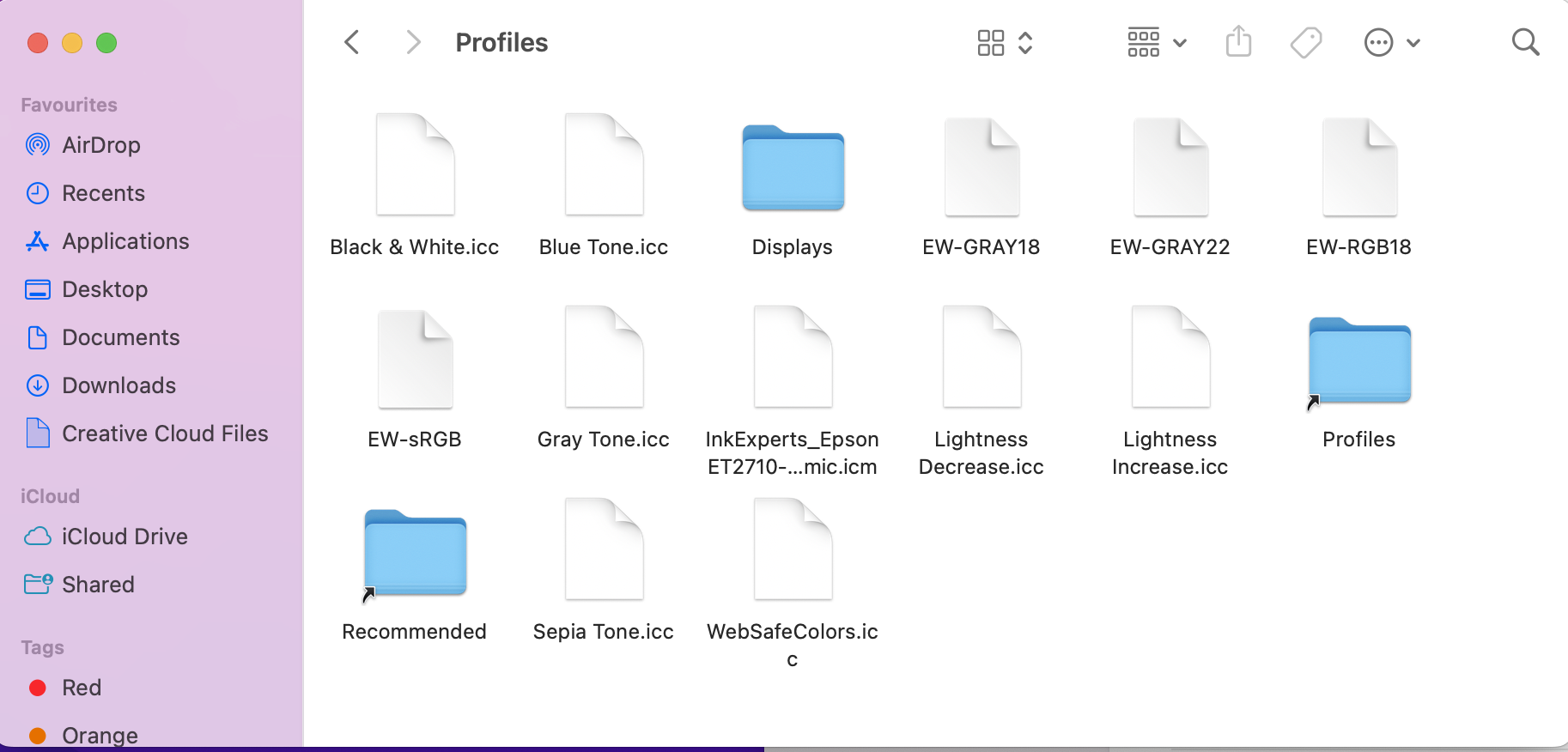
Task: Click the Tags section header
Action: click(42, 647)
